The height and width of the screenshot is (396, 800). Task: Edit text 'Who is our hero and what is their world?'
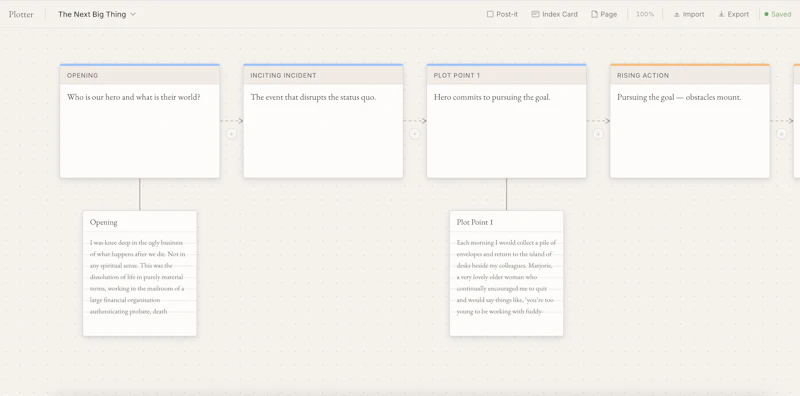click(x=134, y=97)
